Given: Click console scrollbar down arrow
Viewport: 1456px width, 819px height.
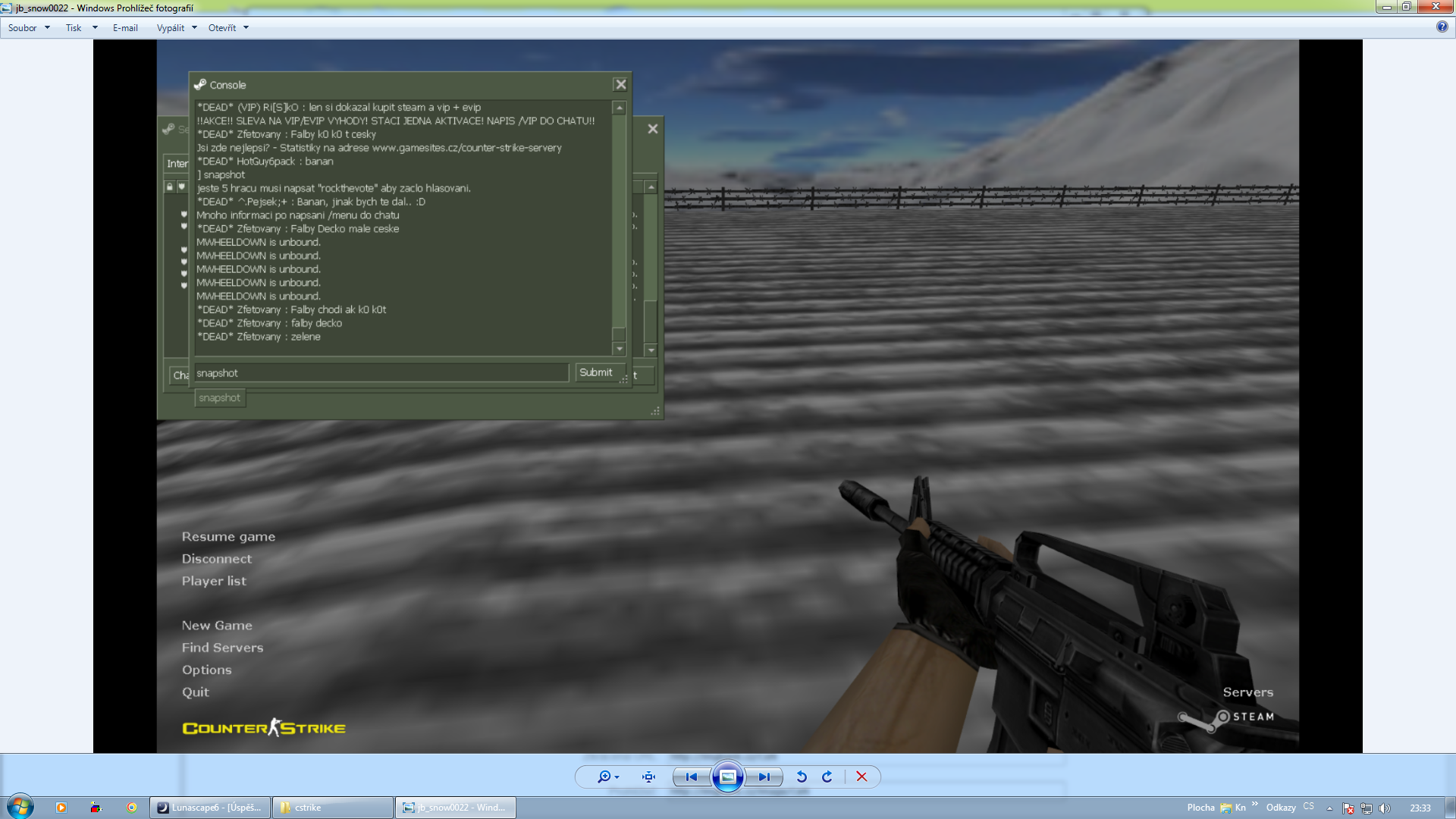Looking at the screenshot, I should [619, 349].
